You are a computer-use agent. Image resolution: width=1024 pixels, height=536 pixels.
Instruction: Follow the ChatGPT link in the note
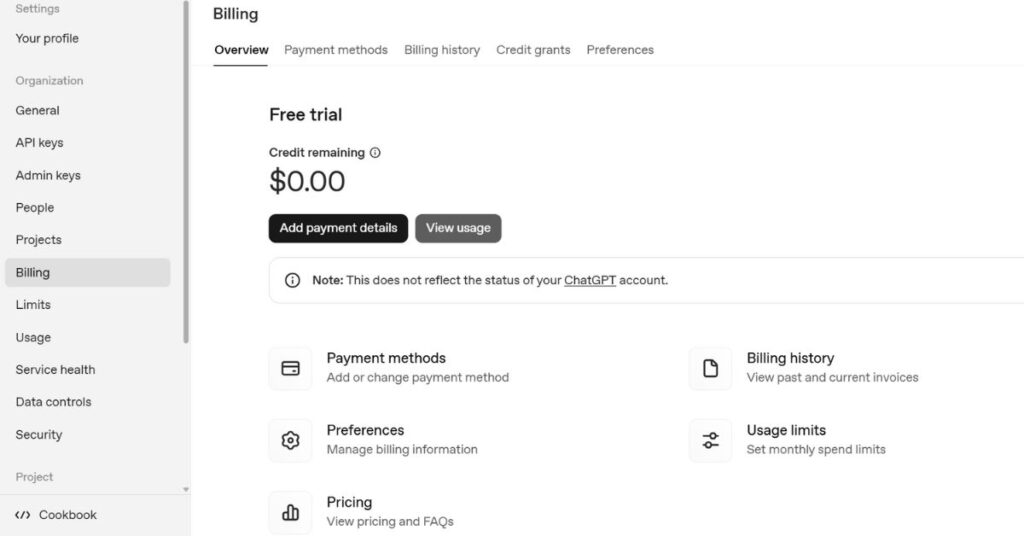click(x=589, y=280)
